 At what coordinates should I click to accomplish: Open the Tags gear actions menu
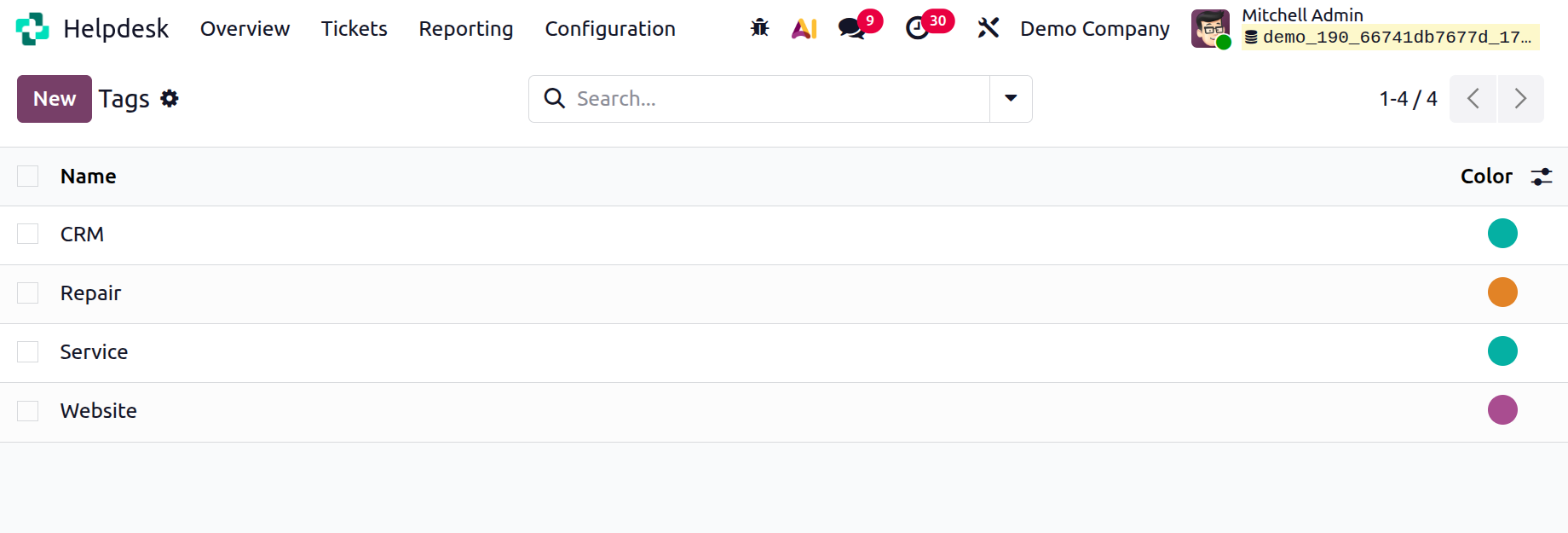(x=170, y=99)
